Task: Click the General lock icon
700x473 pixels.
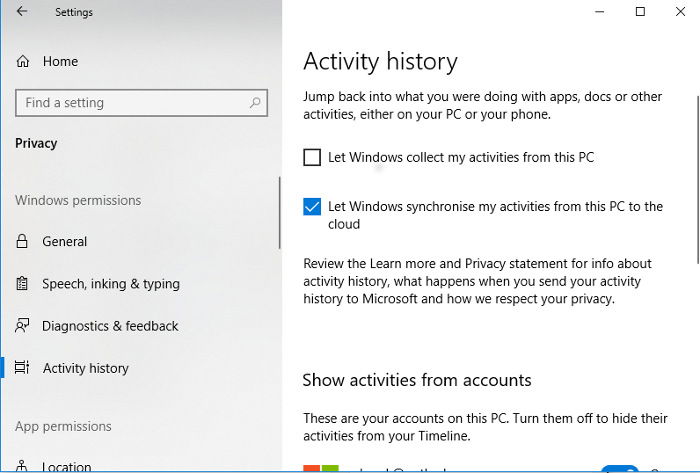Action: coord(22,241)
